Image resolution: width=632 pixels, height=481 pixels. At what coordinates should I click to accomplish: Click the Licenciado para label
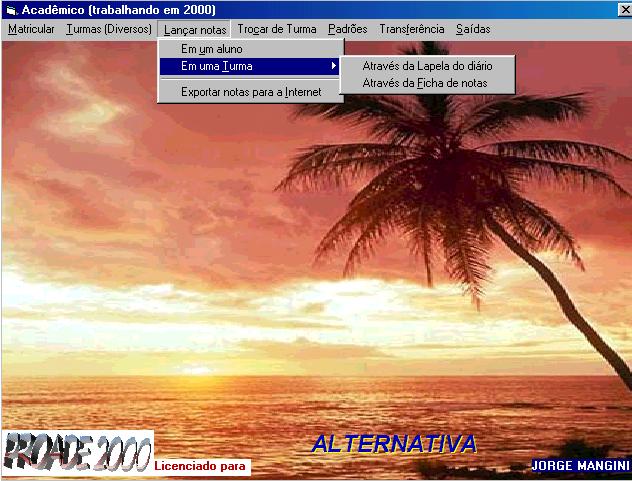(201, 466)
